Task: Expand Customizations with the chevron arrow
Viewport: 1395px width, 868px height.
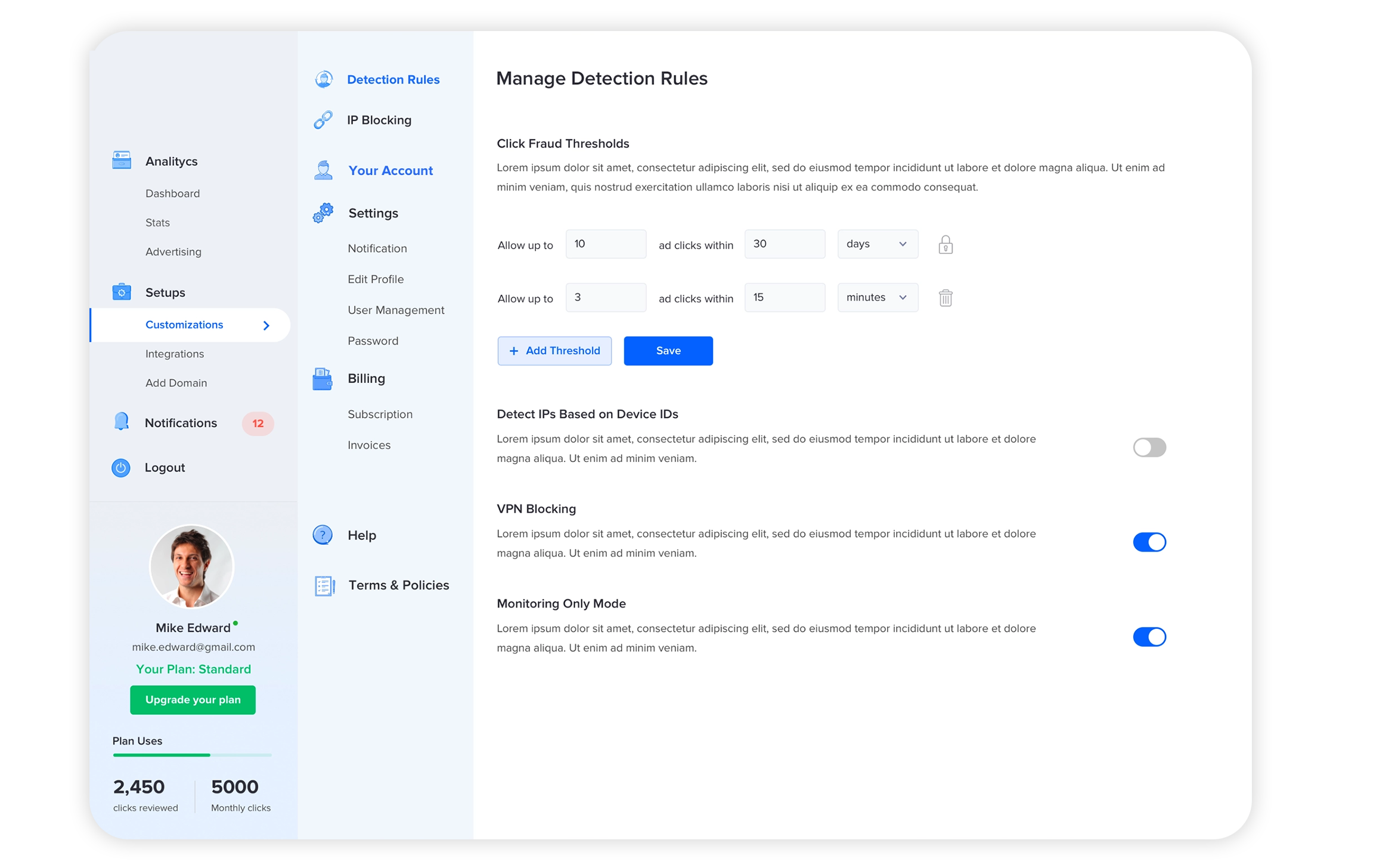Action: (x=266, y=325)
